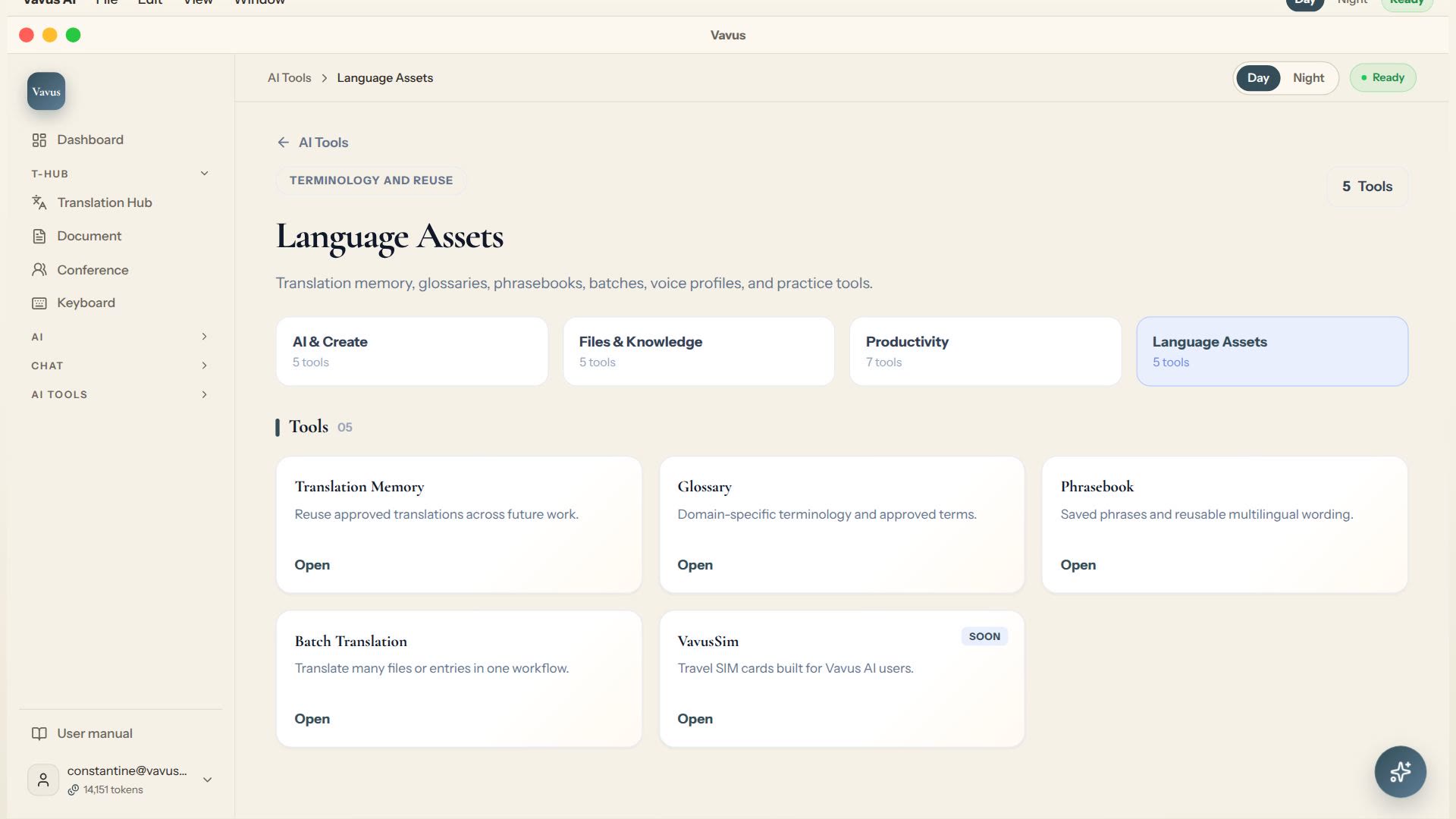
Task: Go to AI Tools breadcrumb link
Action: pyautogui.click(x=289, y=78)
